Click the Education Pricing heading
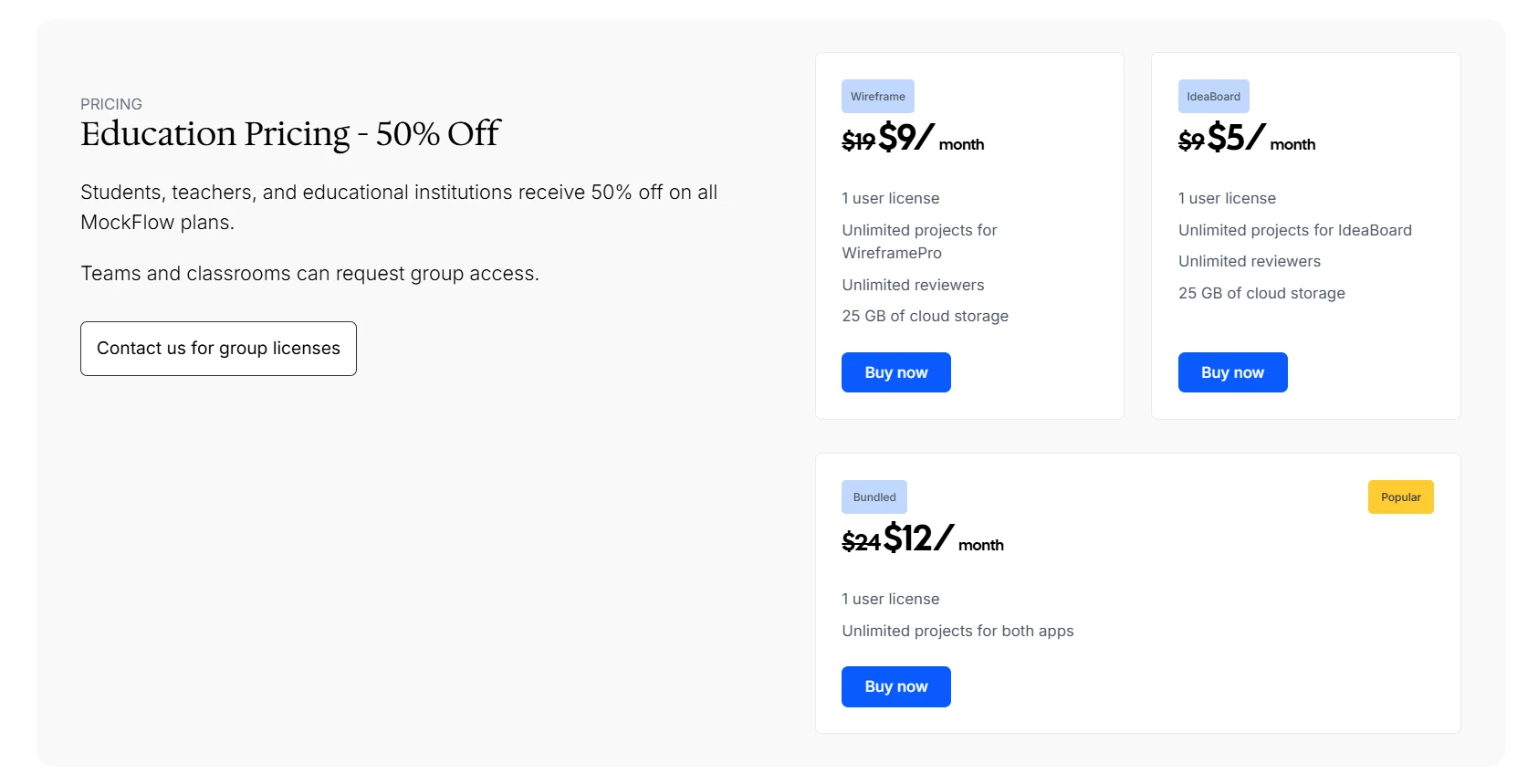The height and width of the screenshot is (784, 1538). 289,134
